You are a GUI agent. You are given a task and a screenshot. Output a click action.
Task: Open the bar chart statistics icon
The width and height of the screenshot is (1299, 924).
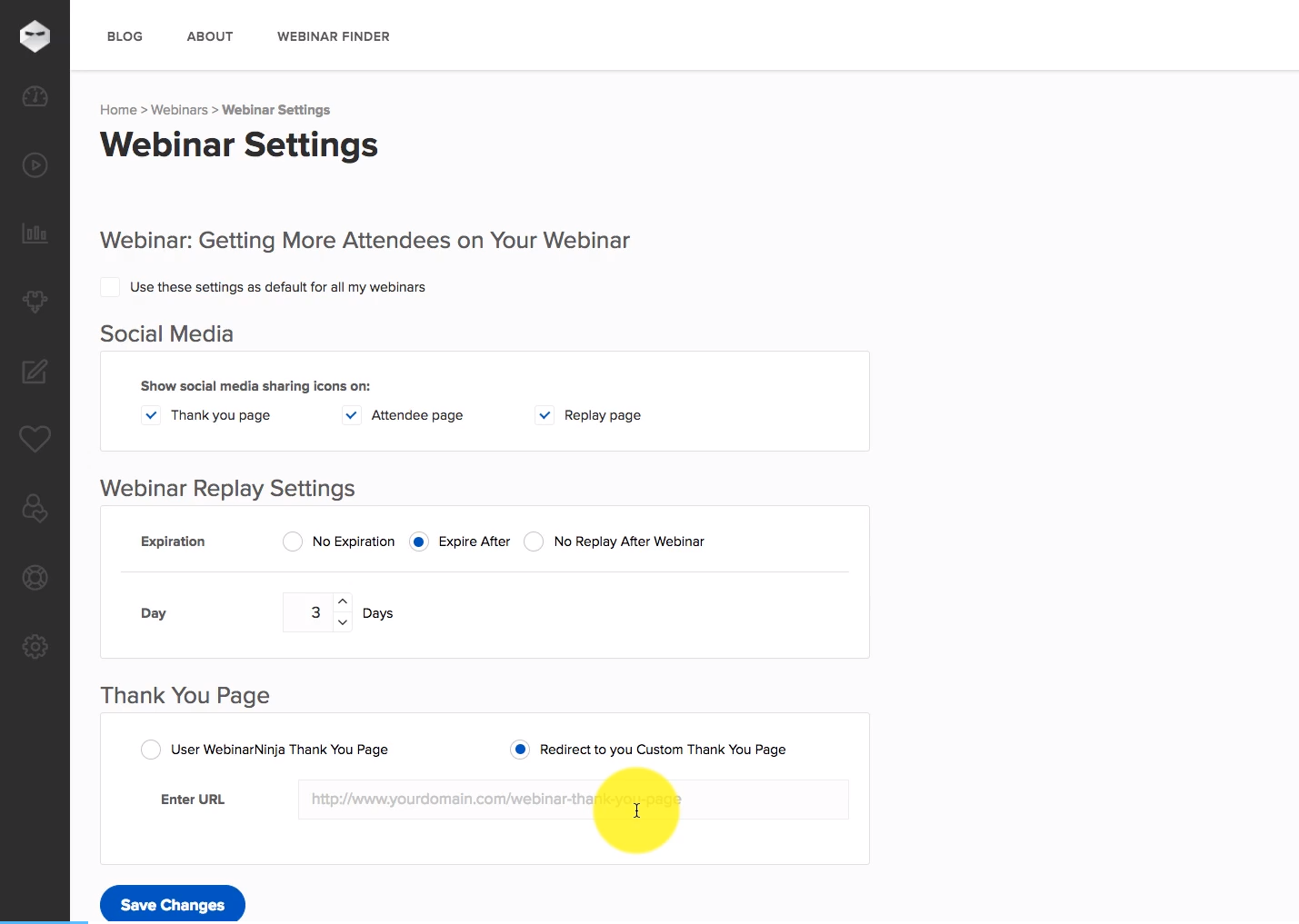pyautogui.click(x=35, y=233)
